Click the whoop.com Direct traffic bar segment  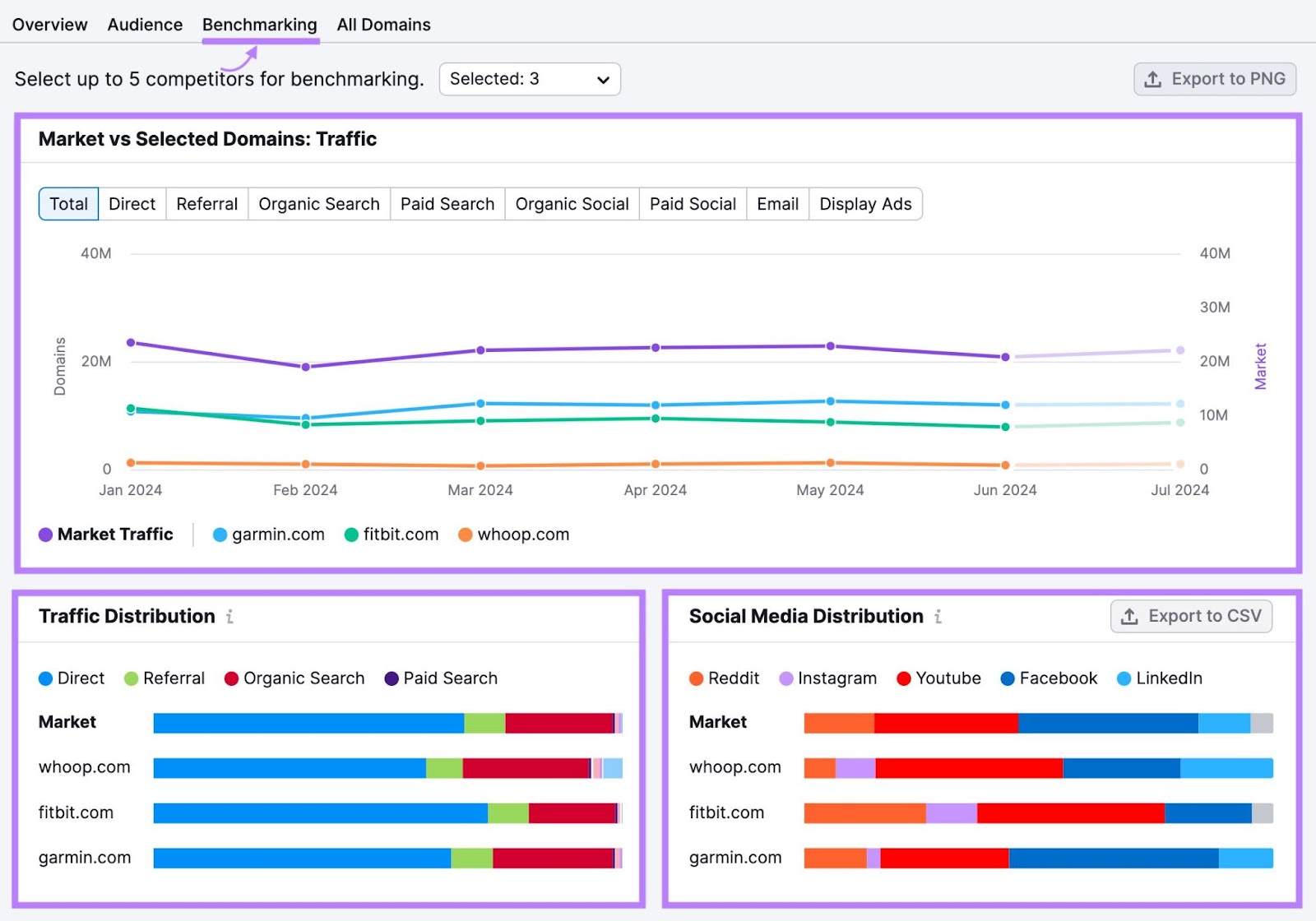tap(290, 768)
